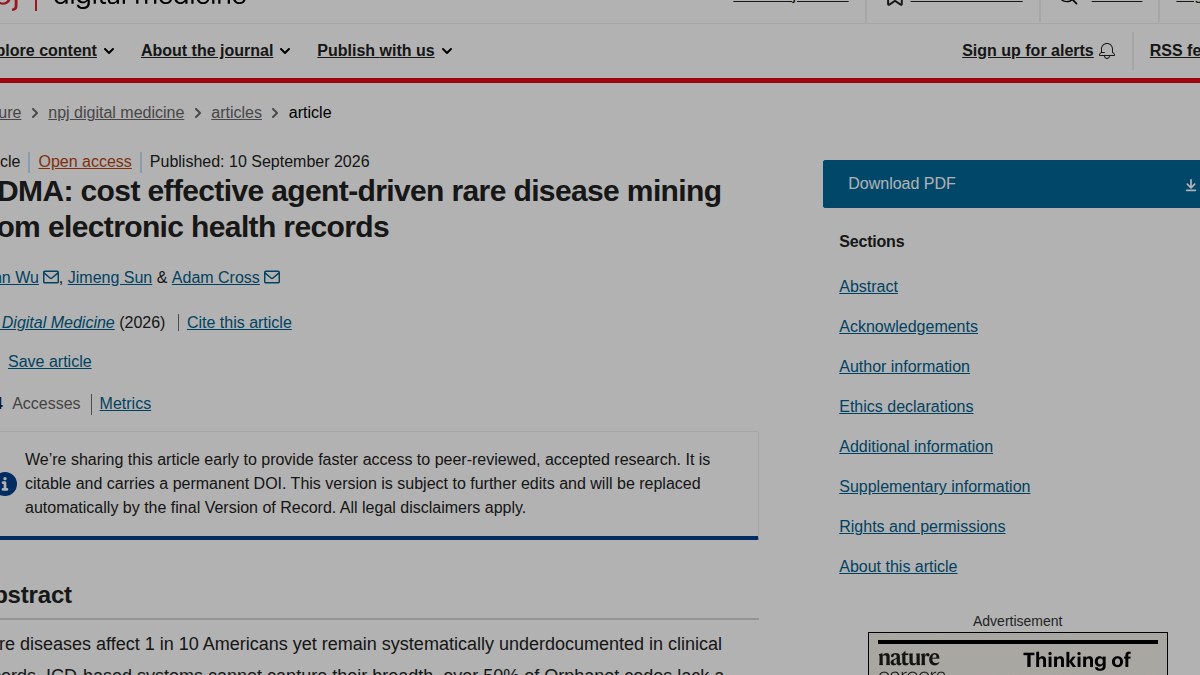Go to About this article
This screenshot has width=1200, height=675.
898,567
